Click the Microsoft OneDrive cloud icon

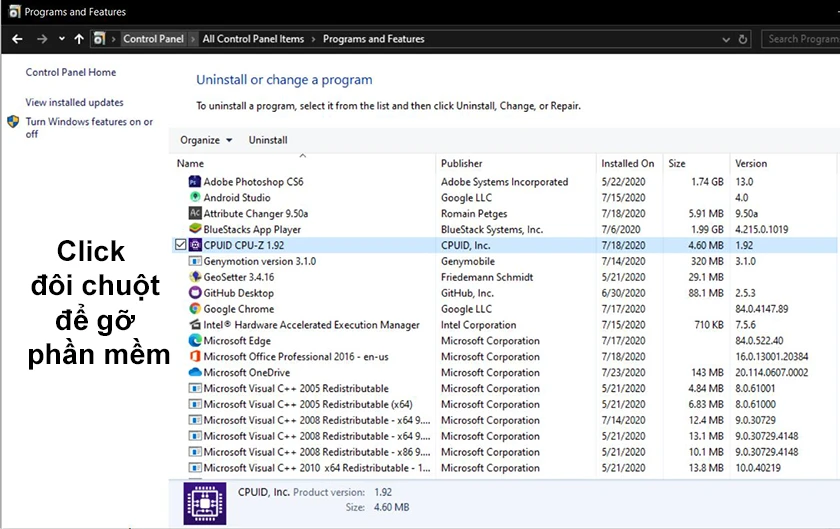tap(195, 372)
